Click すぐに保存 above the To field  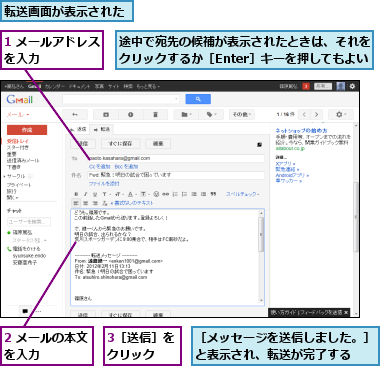[x=120, y=144]
